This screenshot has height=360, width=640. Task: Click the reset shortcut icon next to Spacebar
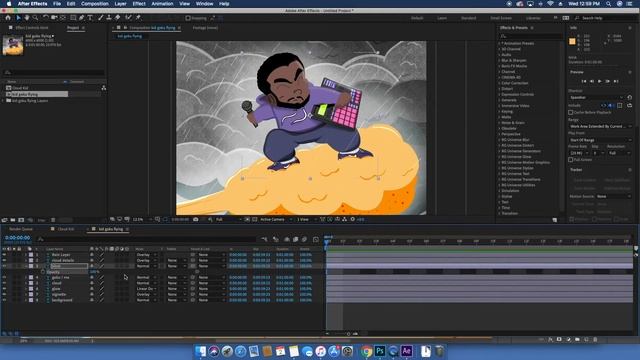629,98
